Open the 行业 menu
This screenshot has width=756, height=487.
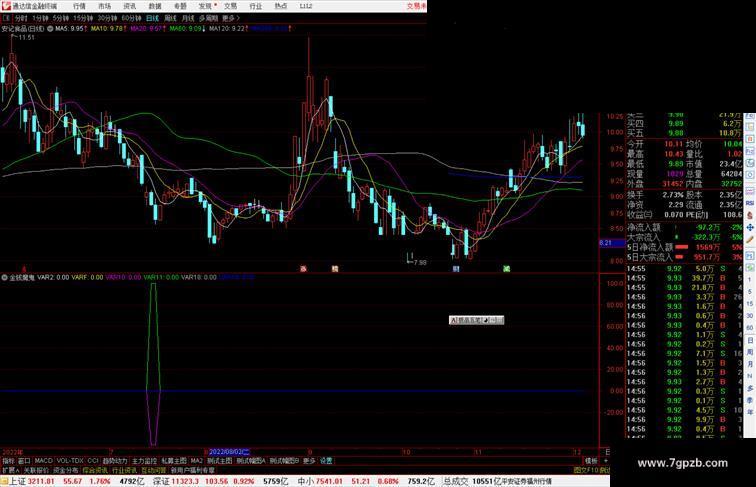point(256,6)
